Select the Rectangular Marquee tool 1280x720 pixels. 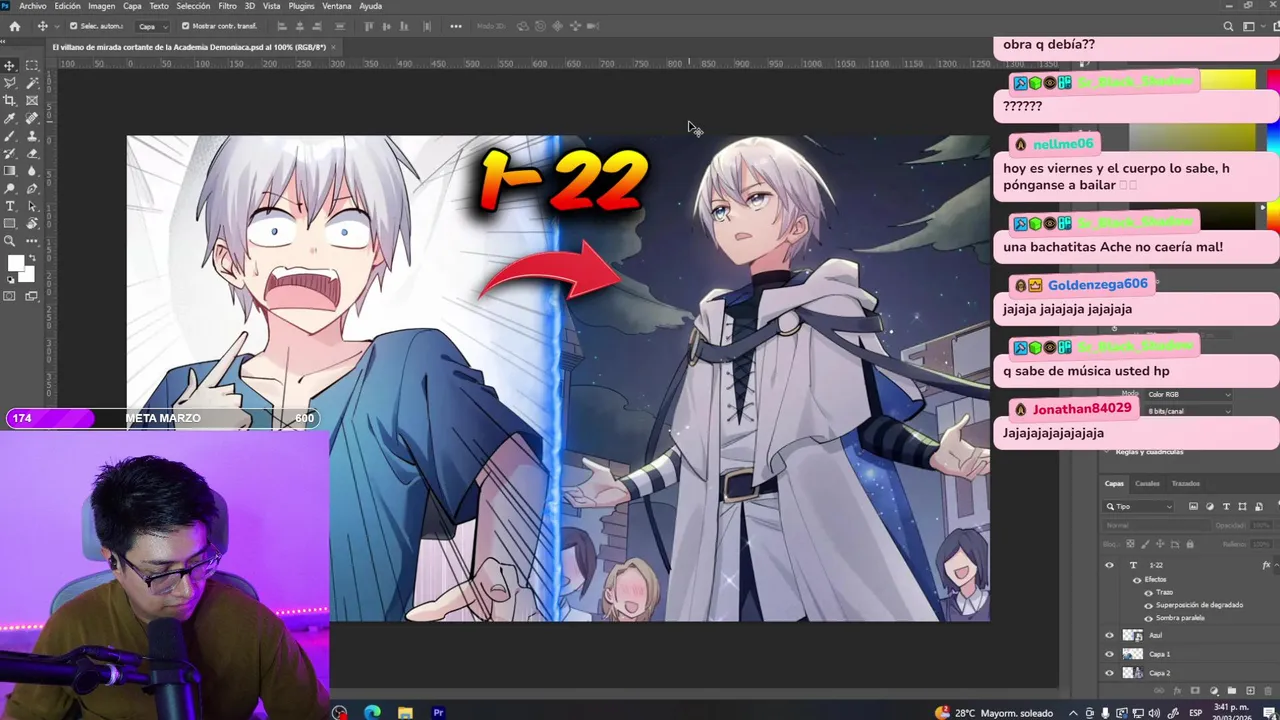tap(32, 65)
